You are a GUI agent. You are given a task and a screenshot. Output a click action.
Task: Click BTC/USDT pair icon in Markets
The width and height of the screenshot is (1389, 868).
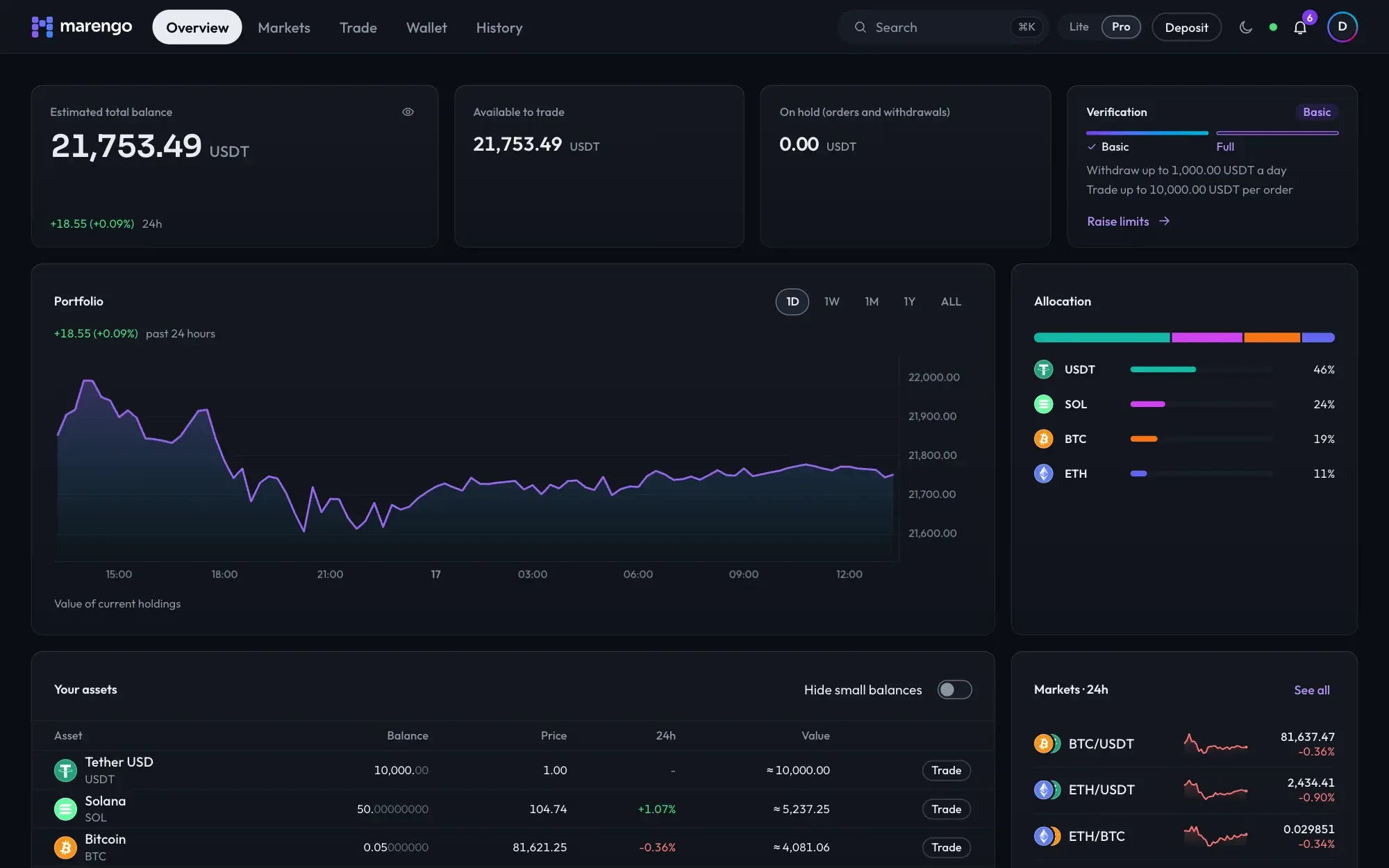pyautogui.click(x=1047, y=744)
